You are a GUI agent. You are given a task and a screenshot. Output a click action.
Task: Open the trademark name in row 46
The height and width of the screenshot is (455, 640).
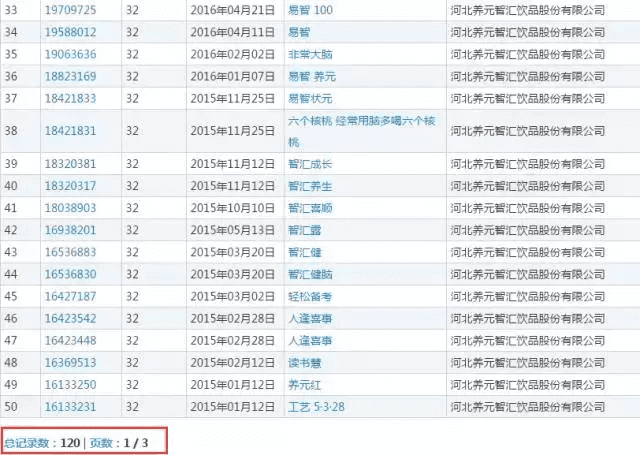[x=310, y=318]
